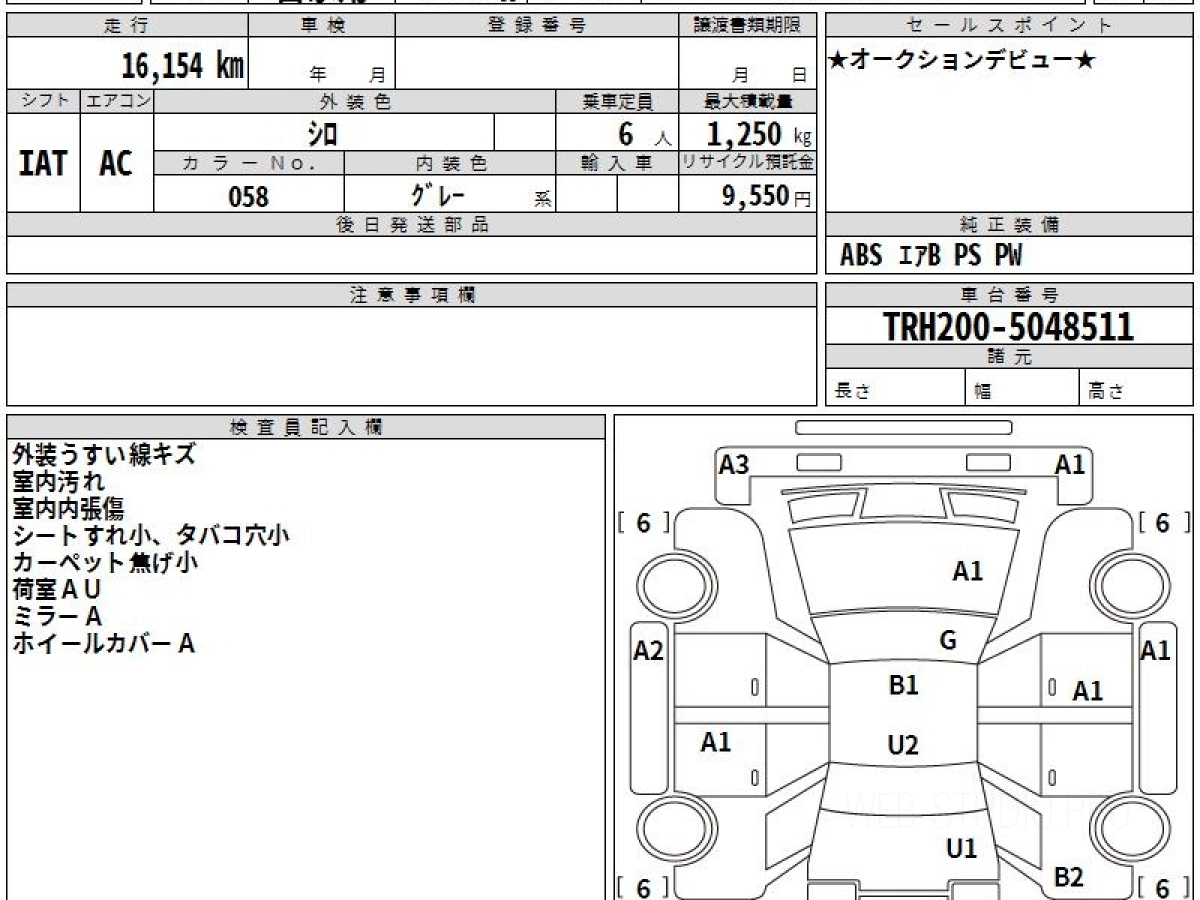This screenshot has width=1200, height=900.
Task: Click the シートすれ小、タバコ穴小 note
Action: 151,535
